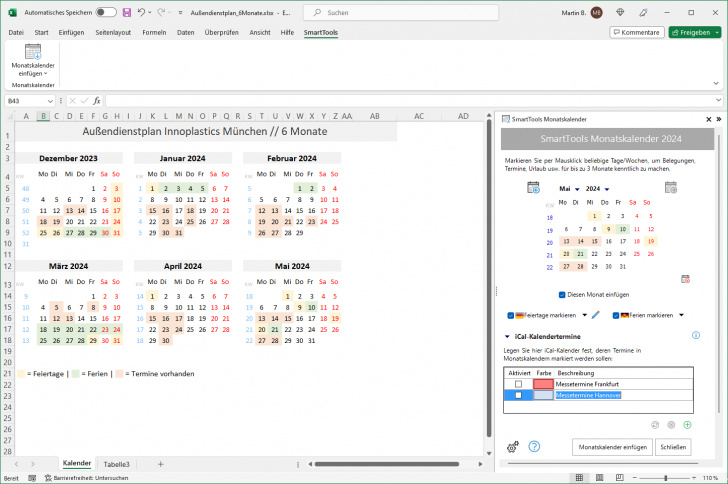Open the iCal info icon
The height and width of the screenshot is (484, 728).
695,336
